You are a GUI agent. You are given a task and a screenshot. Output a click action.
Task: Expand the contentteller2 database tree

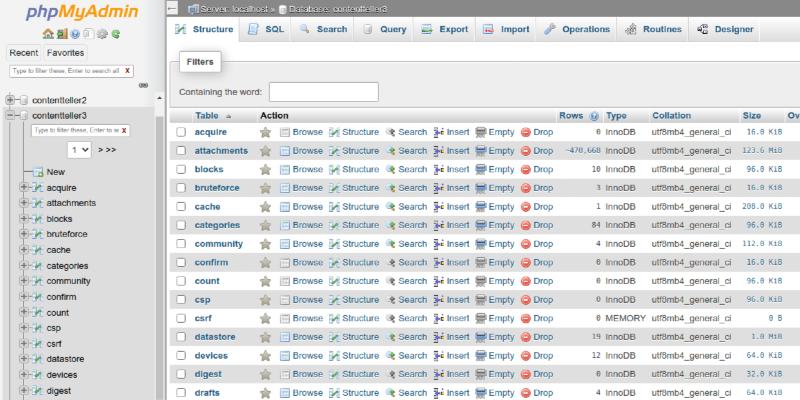(x=11, y=100)
